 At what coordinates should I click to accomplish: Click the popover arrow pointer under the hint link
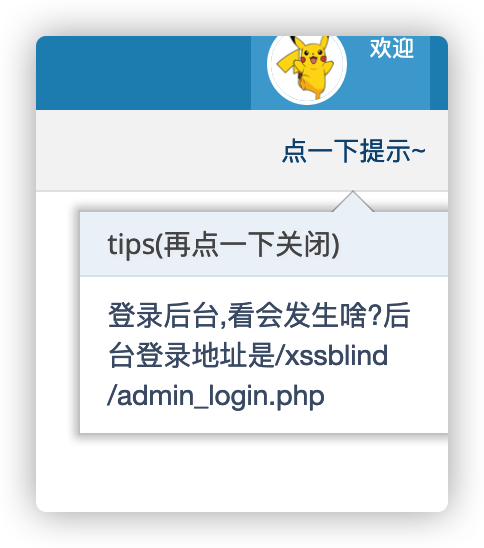pos(353,202)
